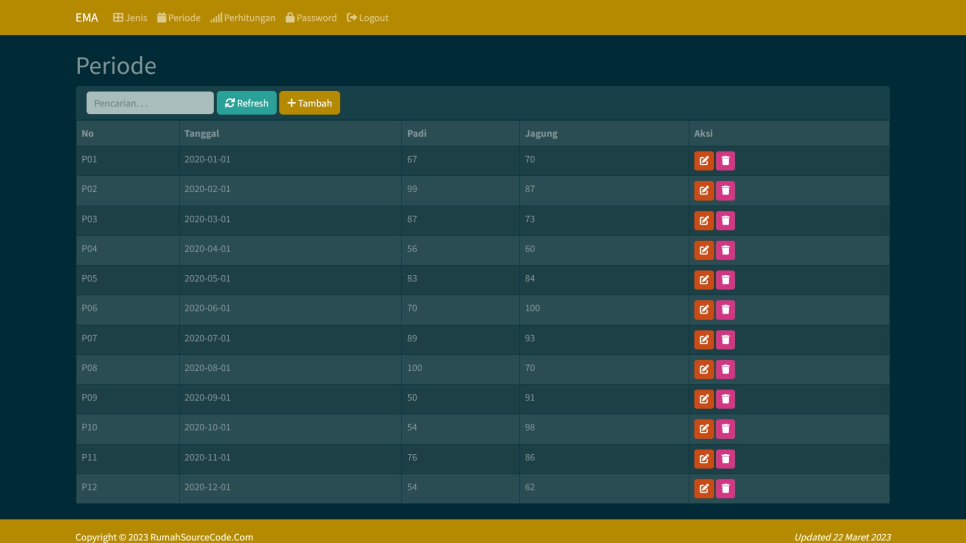Delete the P02 period entry
The height and width of the screenshot is (543, 966).
(x=725, y=191)
